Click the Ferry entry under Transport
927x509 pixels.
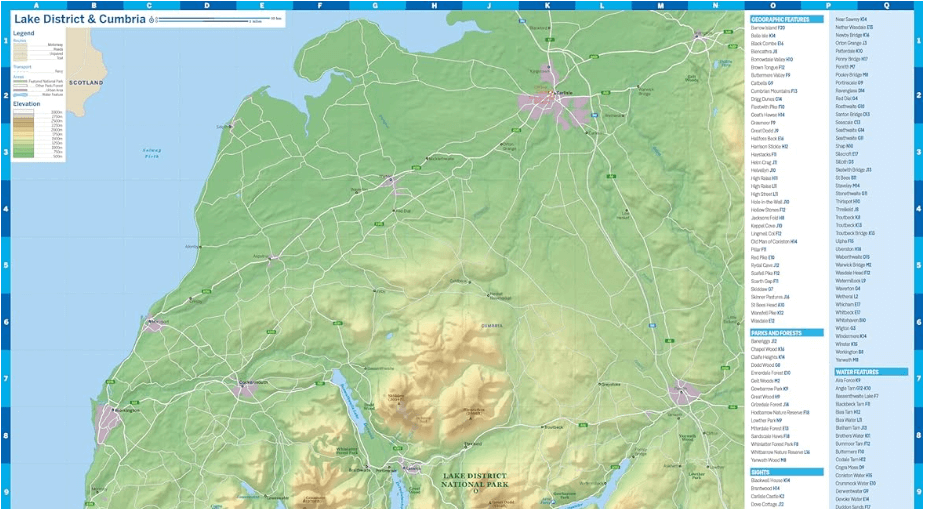pos(59,72)
